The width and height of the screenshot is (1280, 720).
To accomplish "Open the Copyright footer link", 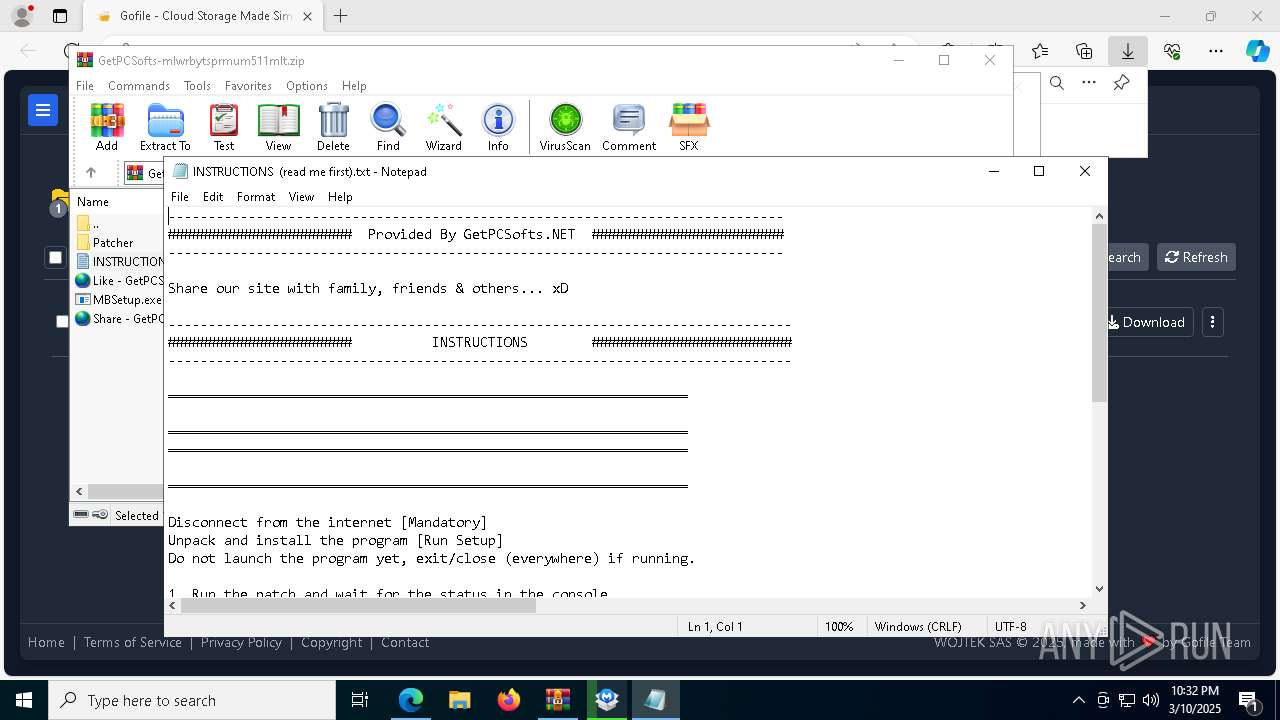I will [332, 642].
